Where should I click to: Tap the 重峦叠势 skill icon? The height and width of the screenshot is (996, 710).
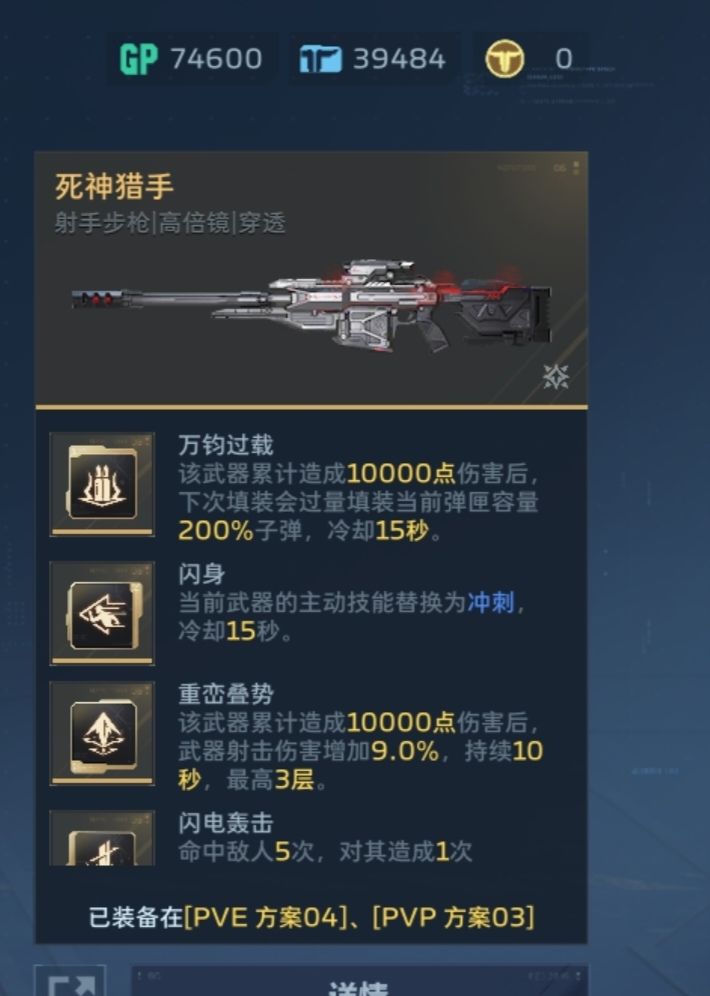[x=102, y=734]
